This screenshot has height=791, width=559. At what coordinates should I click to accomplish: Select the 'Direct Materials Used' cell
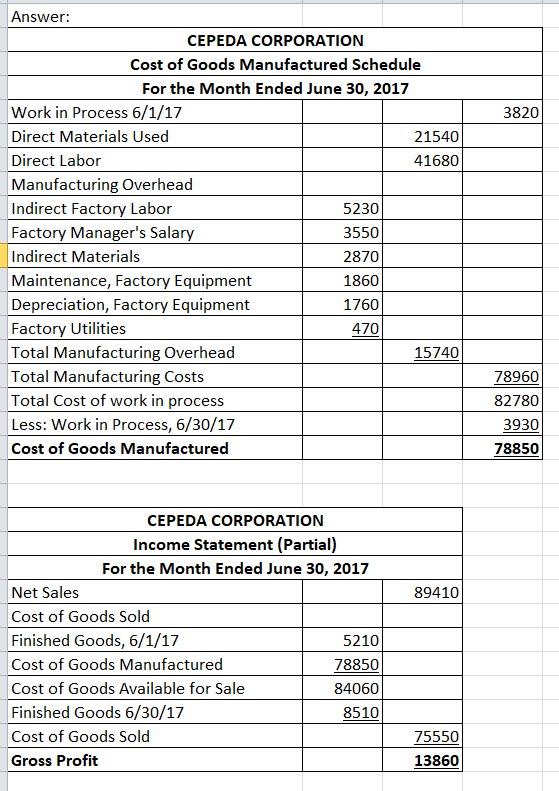[x=155, y=136]
